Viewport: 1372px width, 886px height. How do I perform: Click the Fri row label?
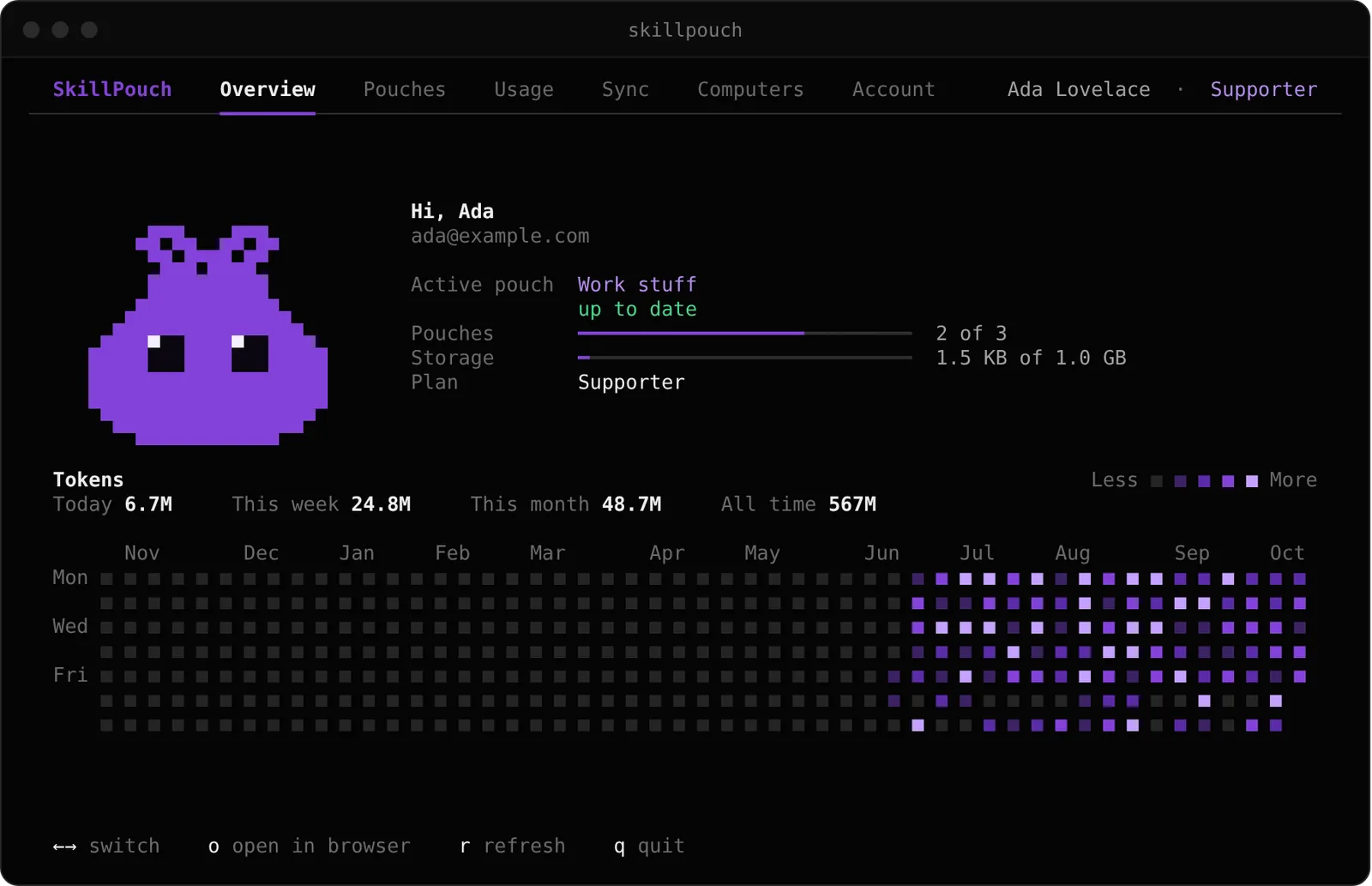(70, 676)
